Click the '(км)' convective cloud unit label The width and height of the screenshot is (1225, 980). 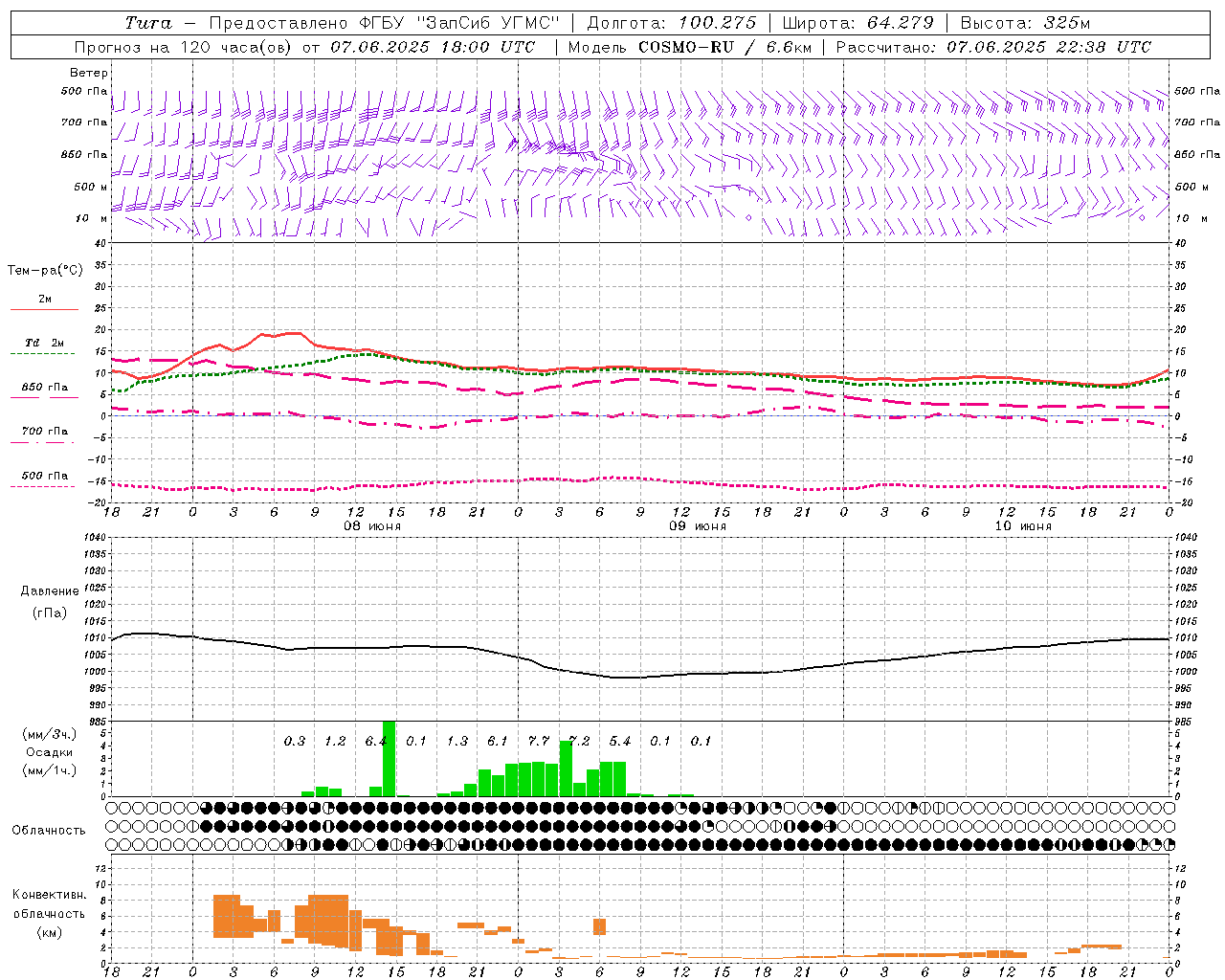point(50,932)
